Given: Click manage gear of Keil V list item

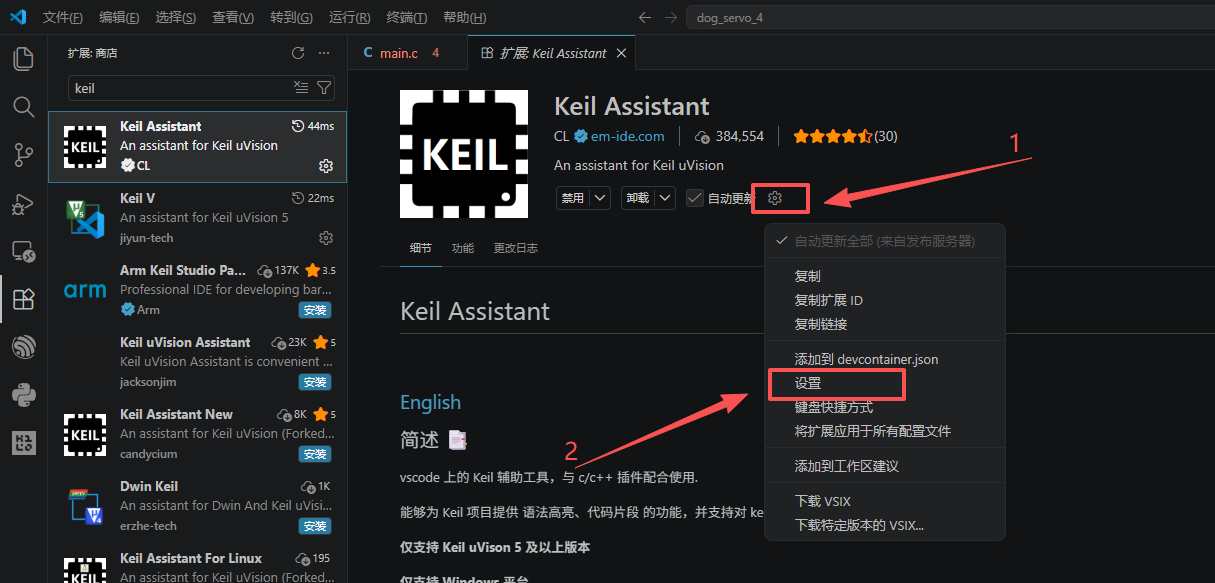Looking at the screenshot, I should click(x=325, y=237).
